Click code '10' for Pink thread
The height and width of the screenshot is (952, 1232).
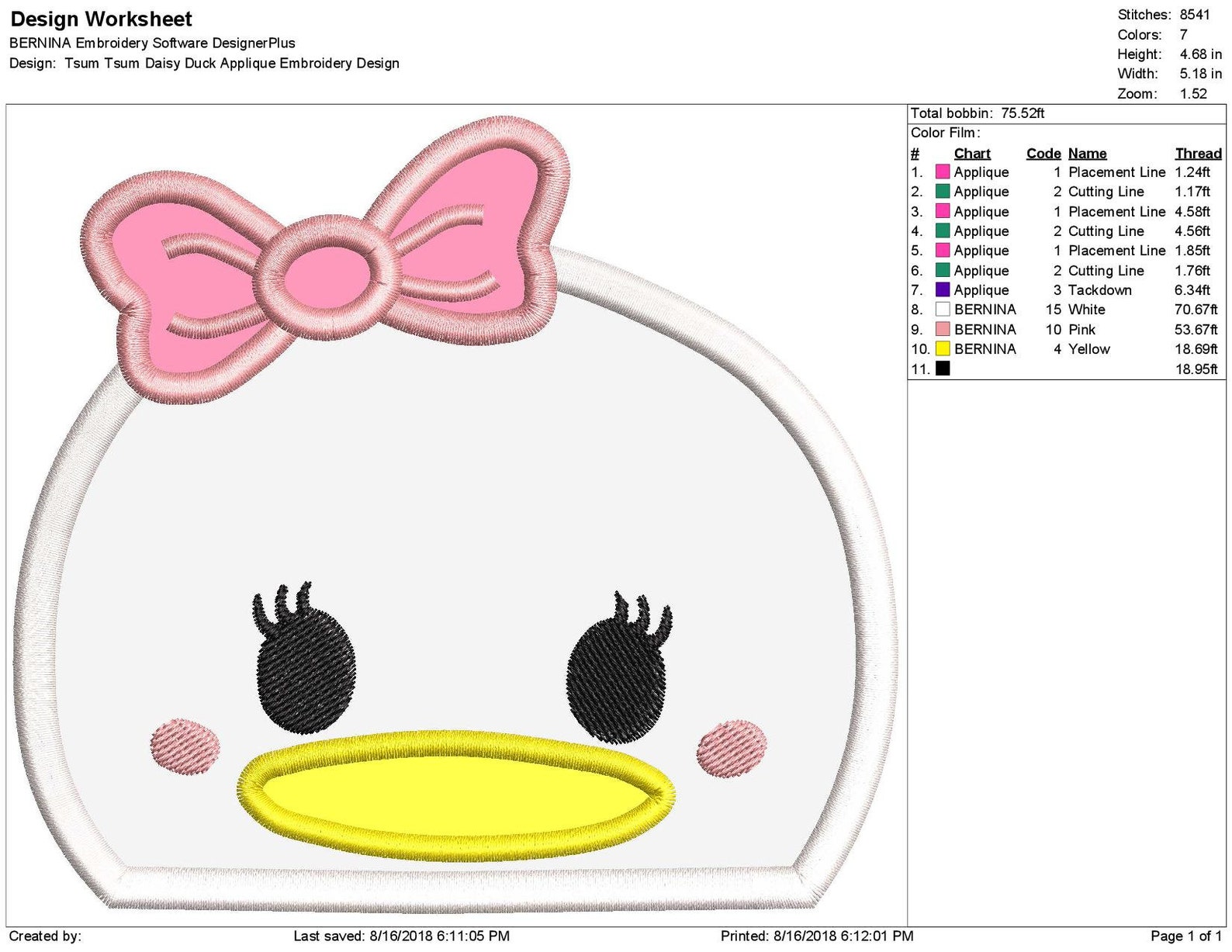(x=1054, y=329)
